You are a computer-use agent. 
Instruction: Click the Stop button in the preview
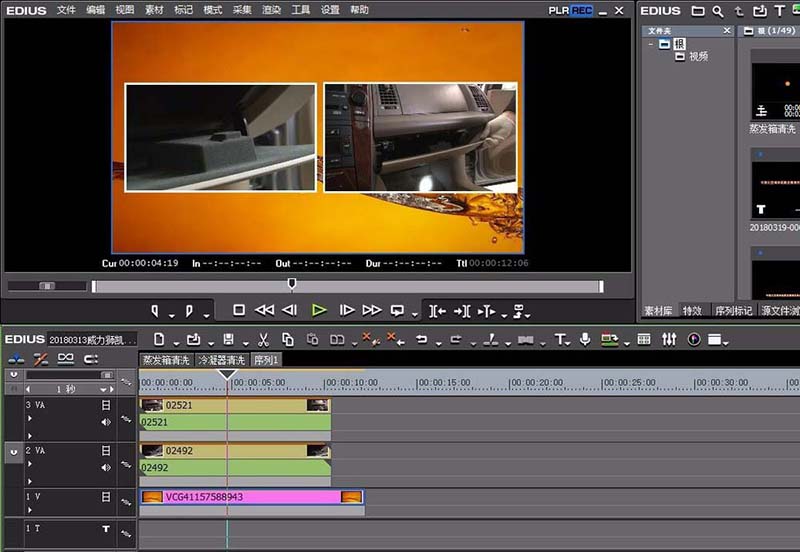tap(239, 310)
